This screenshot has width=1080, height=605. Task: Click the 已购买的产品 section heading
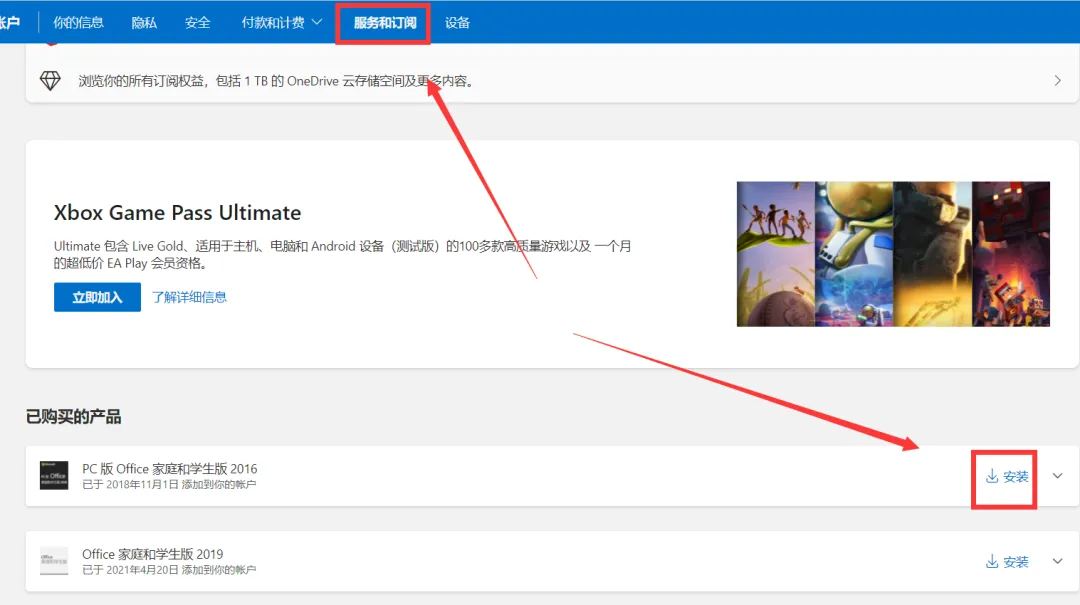tap(73, 416)
